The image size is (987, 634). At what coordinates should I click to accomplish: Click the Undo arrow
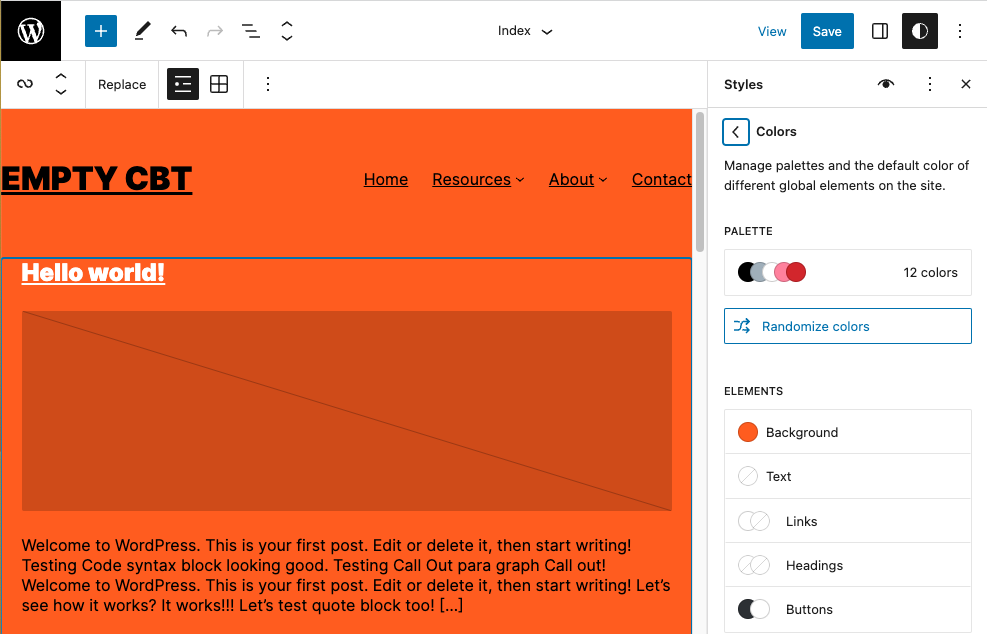(179, 31)
